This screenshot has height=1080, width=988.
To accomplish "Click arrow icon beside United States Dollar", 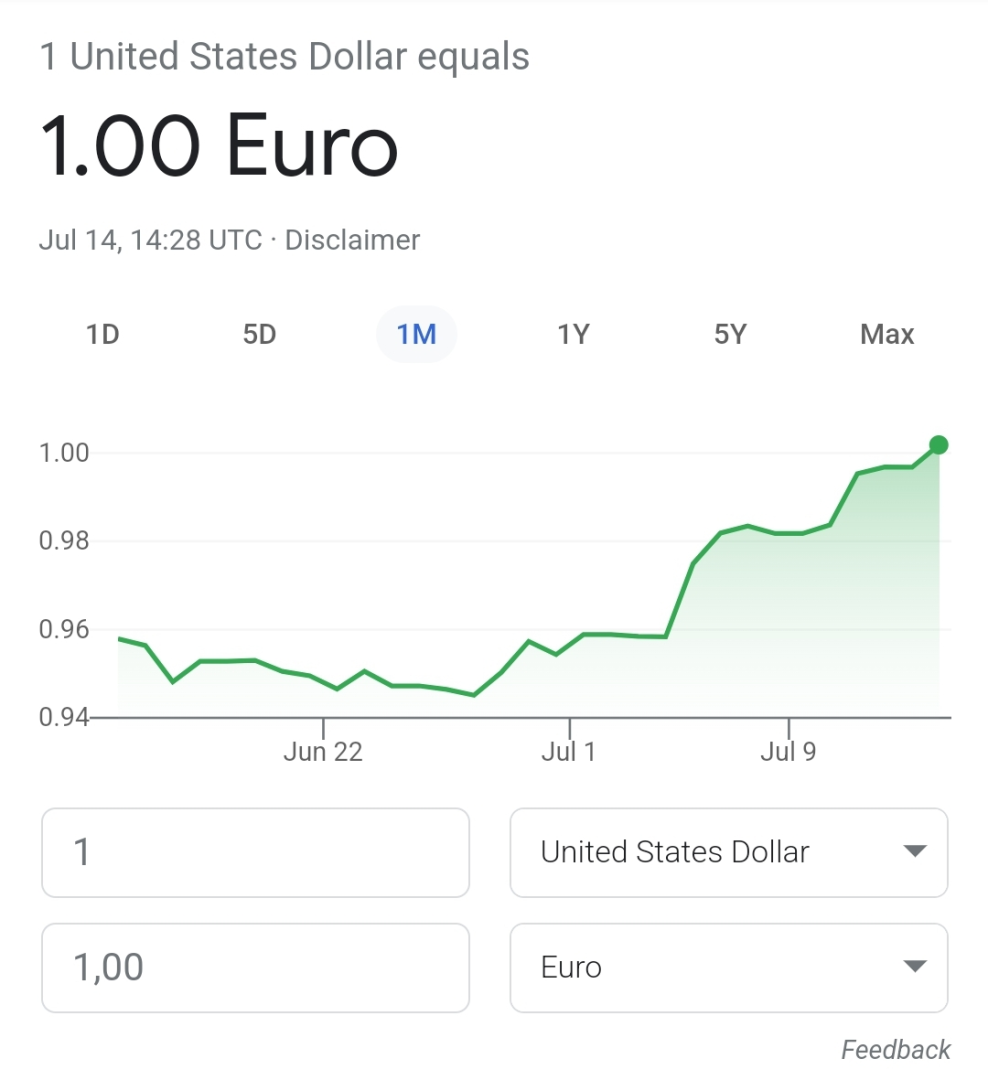I will pyautogui.click(x=914, y=852).
